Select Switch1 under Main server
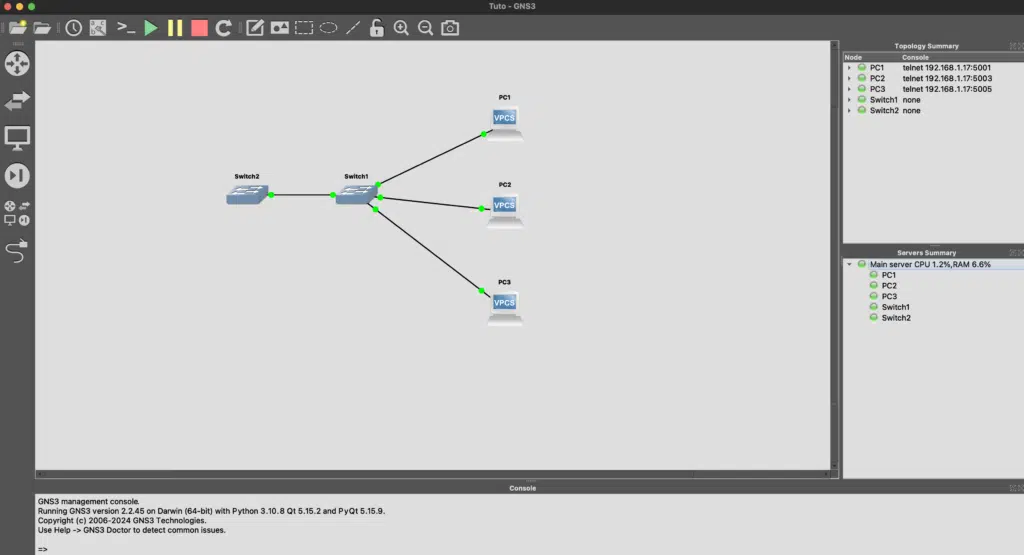This screenshot has width=1024, height=555. [895, 308]
